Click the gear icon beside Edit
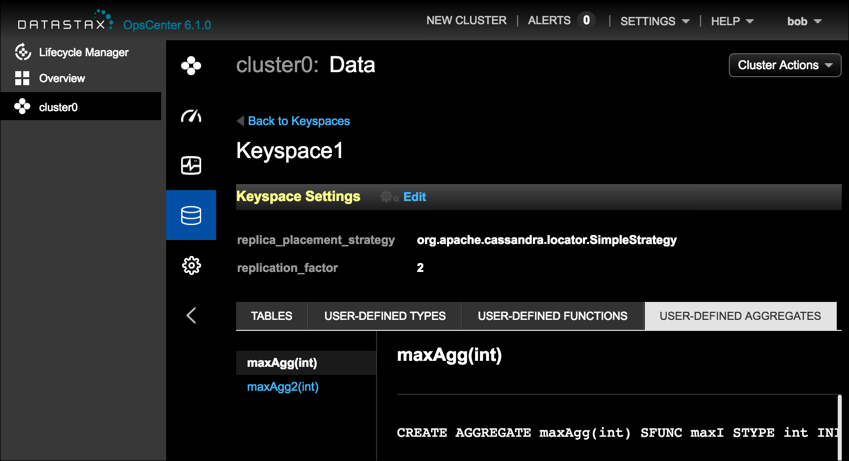This screenshot has height=461, width=849. (389, 197)
